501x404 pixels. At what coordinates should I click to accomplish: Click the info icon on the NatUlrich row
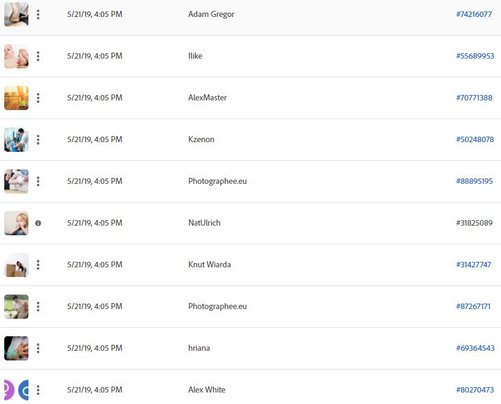pos(38,223)
